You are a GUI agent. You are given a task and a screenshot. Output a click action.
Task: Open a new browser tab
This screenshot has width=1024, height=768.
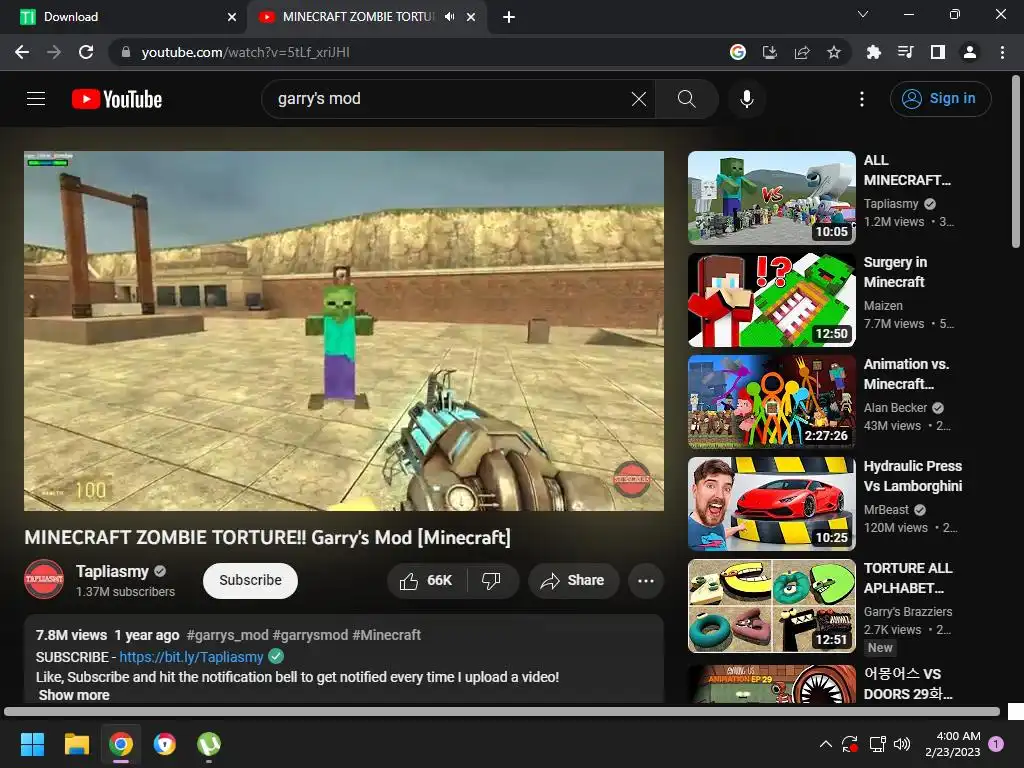tap(509, 17)
